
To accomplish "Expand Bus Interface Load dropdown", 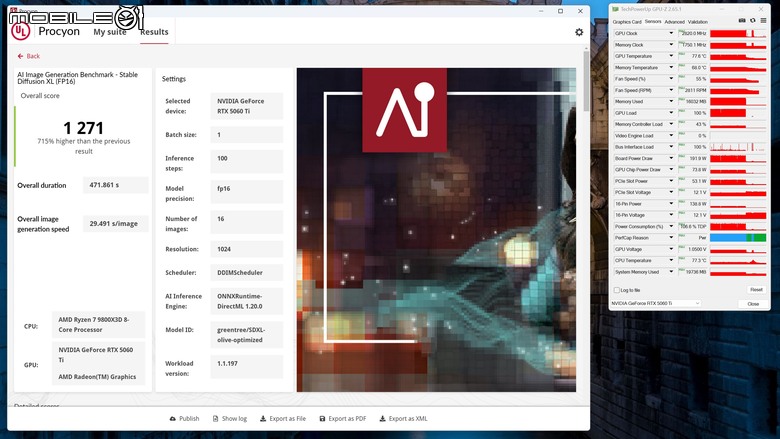I will click(x=671, y=147).
